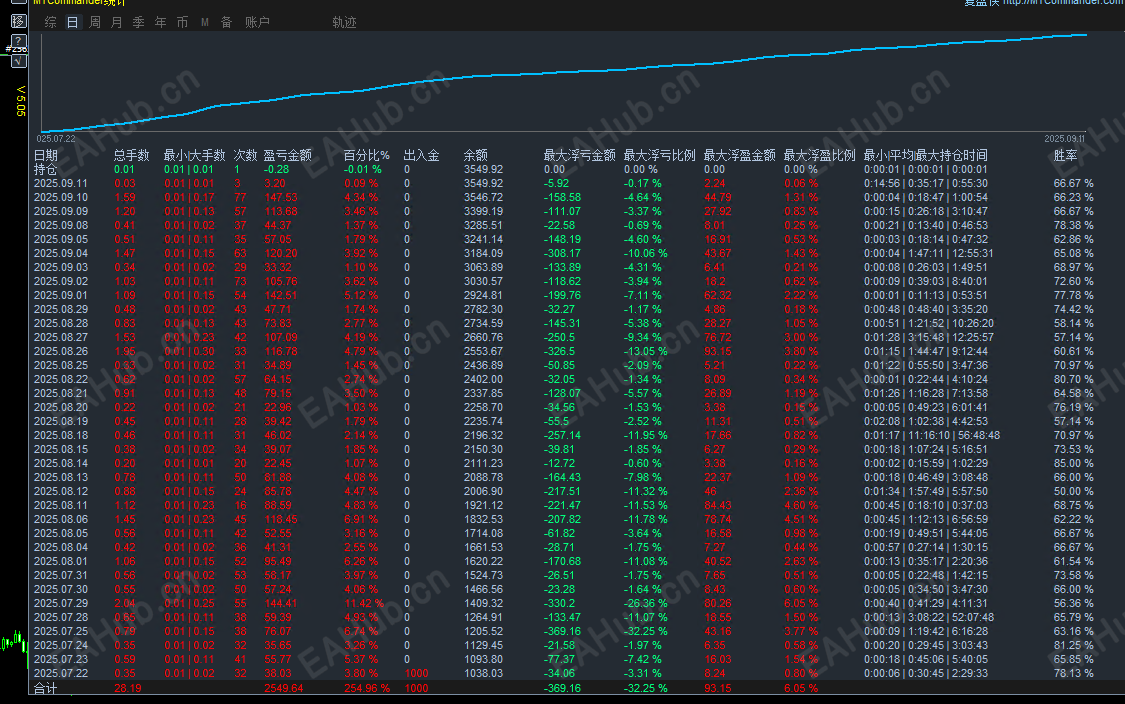The width and height of the screenshot is (1125, 704).
Task: Select the 2025.08.25 date row
Action: (x=61, y=365)
